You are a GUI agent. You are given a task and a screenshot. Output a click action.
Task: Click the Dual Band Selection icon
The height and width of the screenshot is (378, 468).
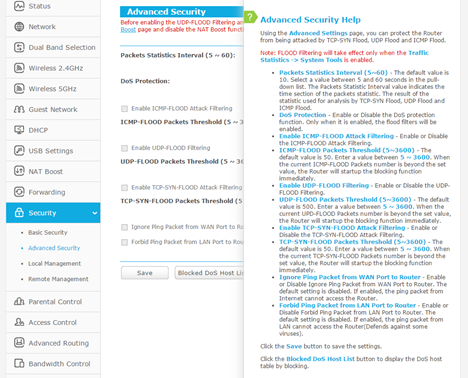(19, 47)
